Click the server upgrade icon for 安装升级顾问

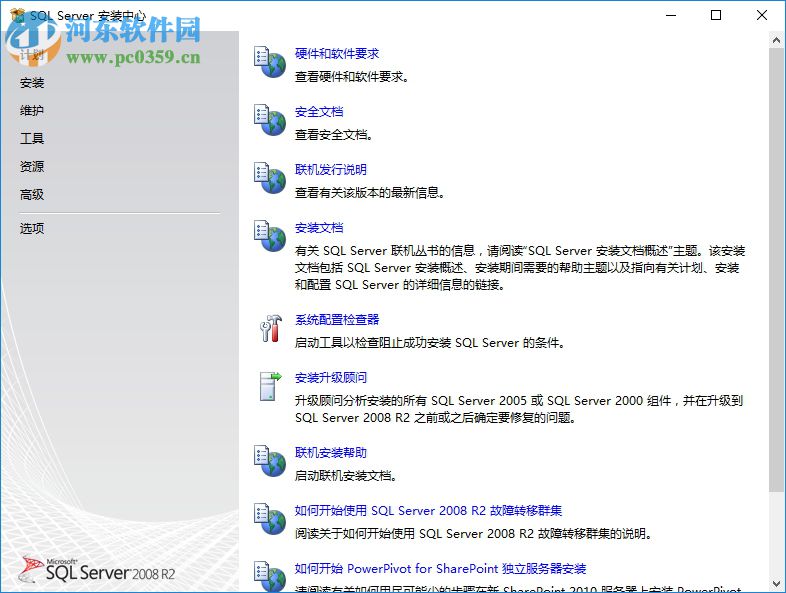[271, 386]
